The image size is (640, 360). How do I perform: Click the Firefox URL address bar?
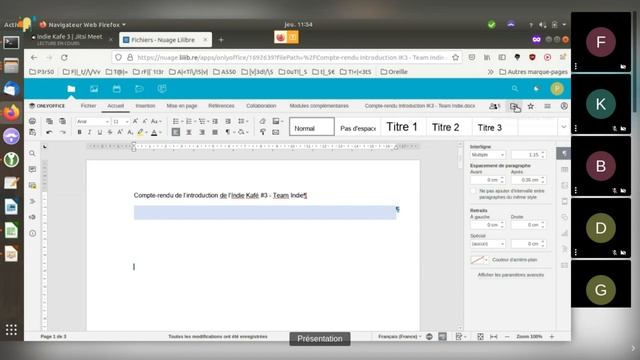[x=287, y=58]
